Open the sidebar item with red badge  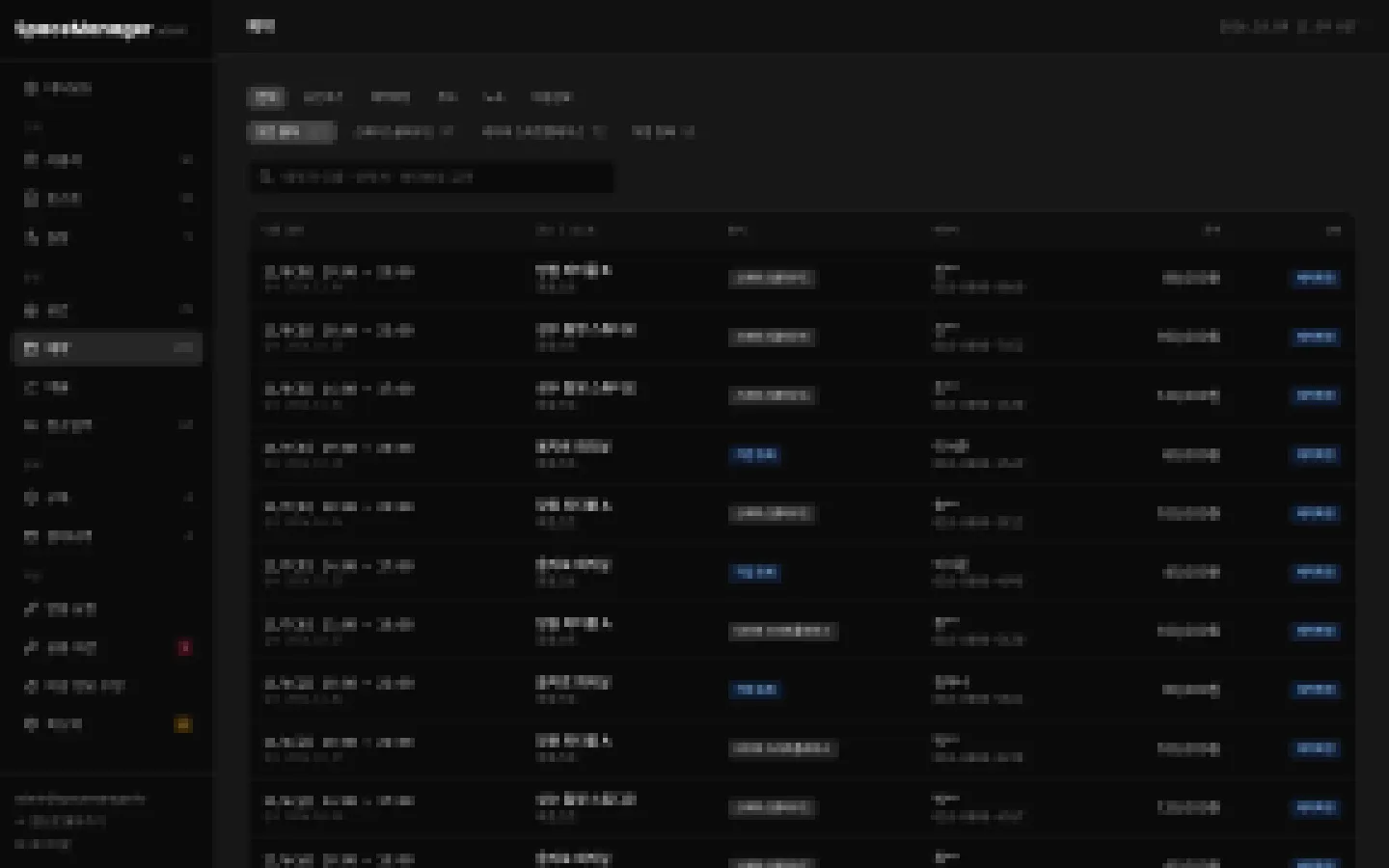[107, 648]
